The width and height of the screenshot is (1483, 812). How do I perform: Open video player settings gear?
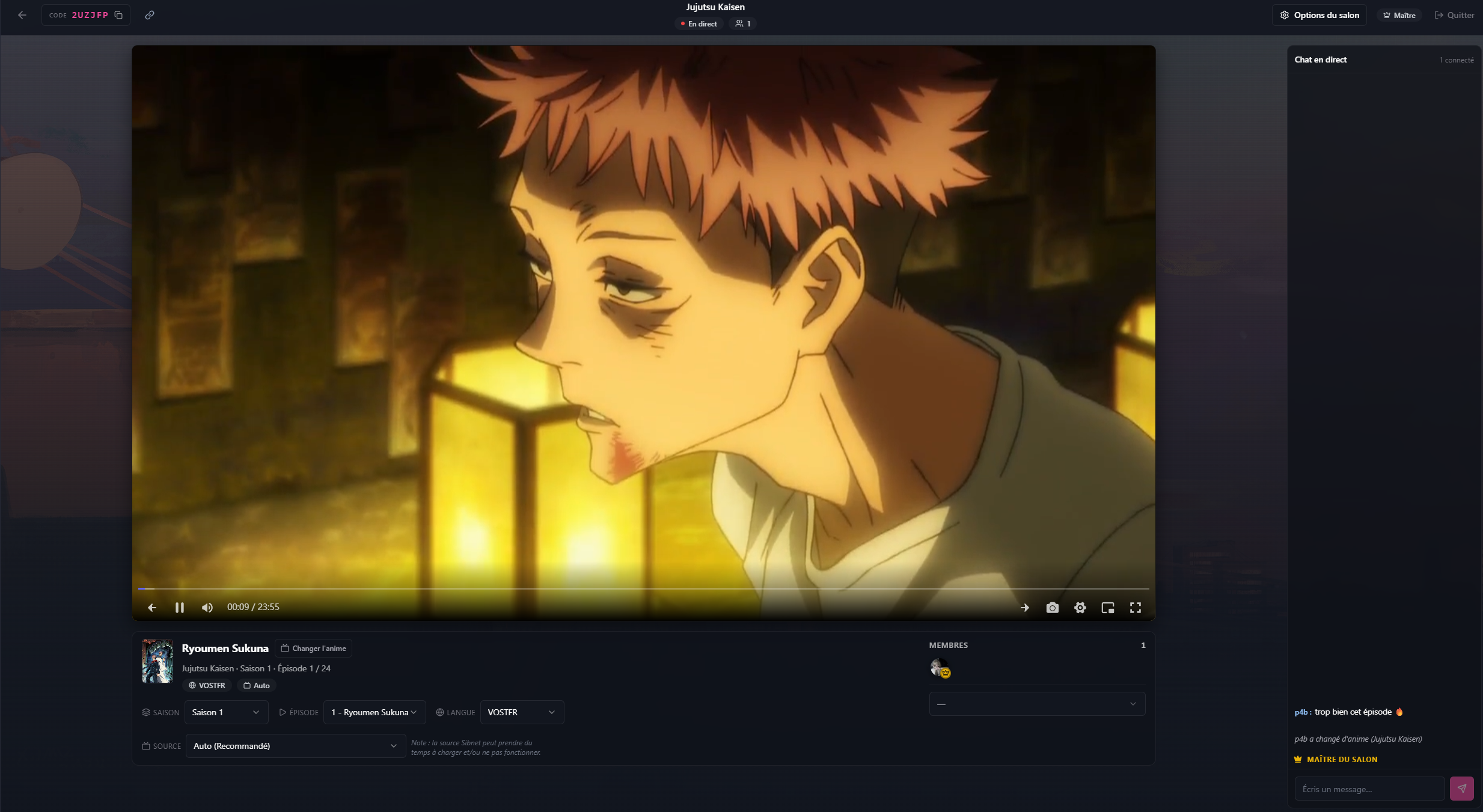1080,608
